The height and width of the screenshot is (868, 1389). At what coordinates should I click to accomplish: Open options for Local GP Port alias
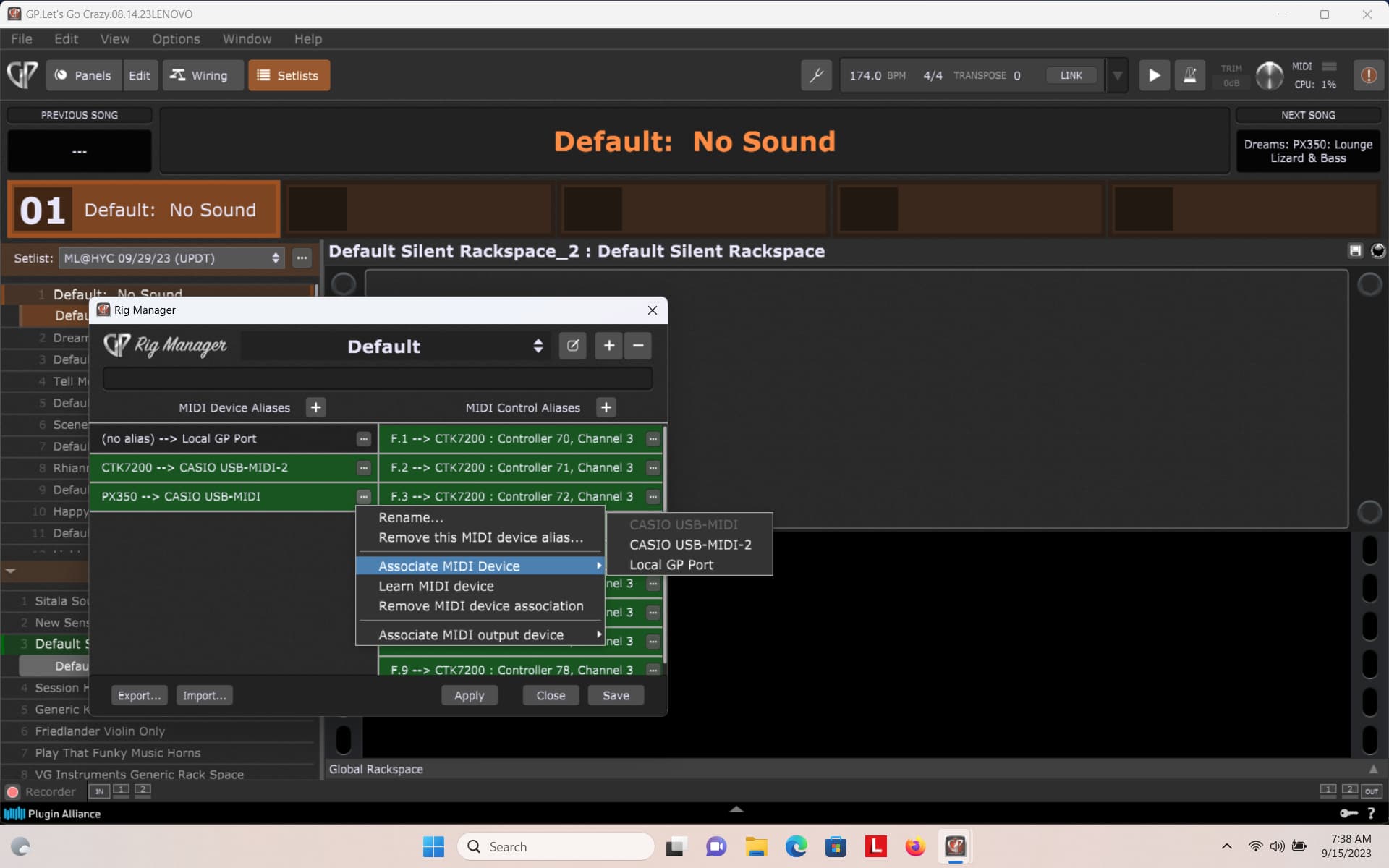click(x=364, y=439)
